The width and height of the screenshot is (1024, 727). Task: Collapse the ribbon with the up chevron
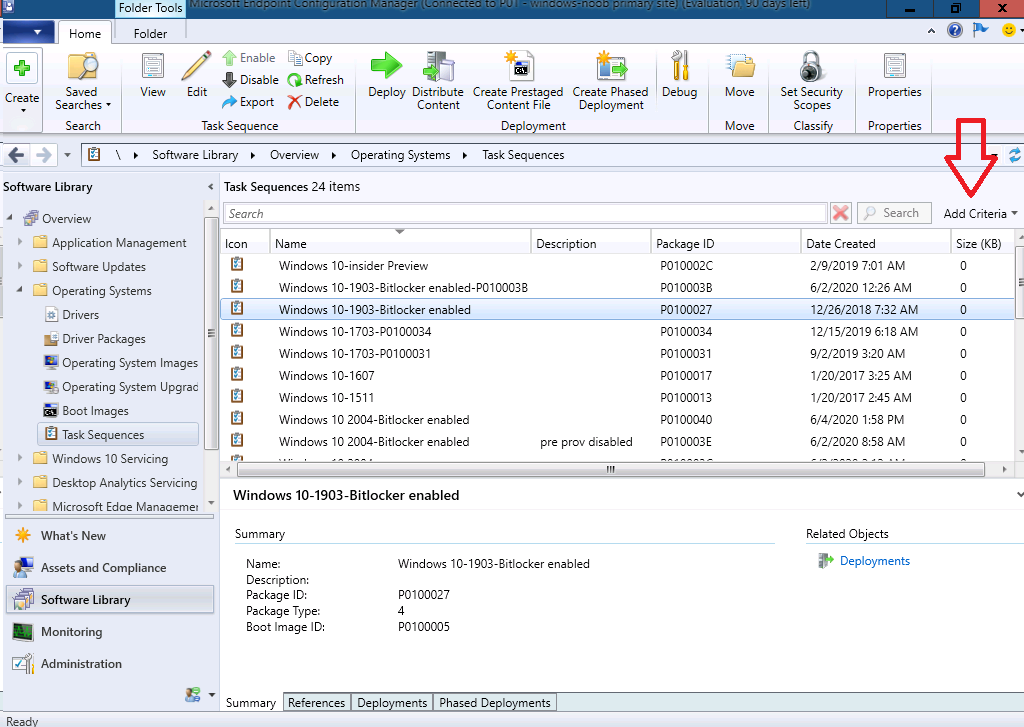(x=931, y=31)
